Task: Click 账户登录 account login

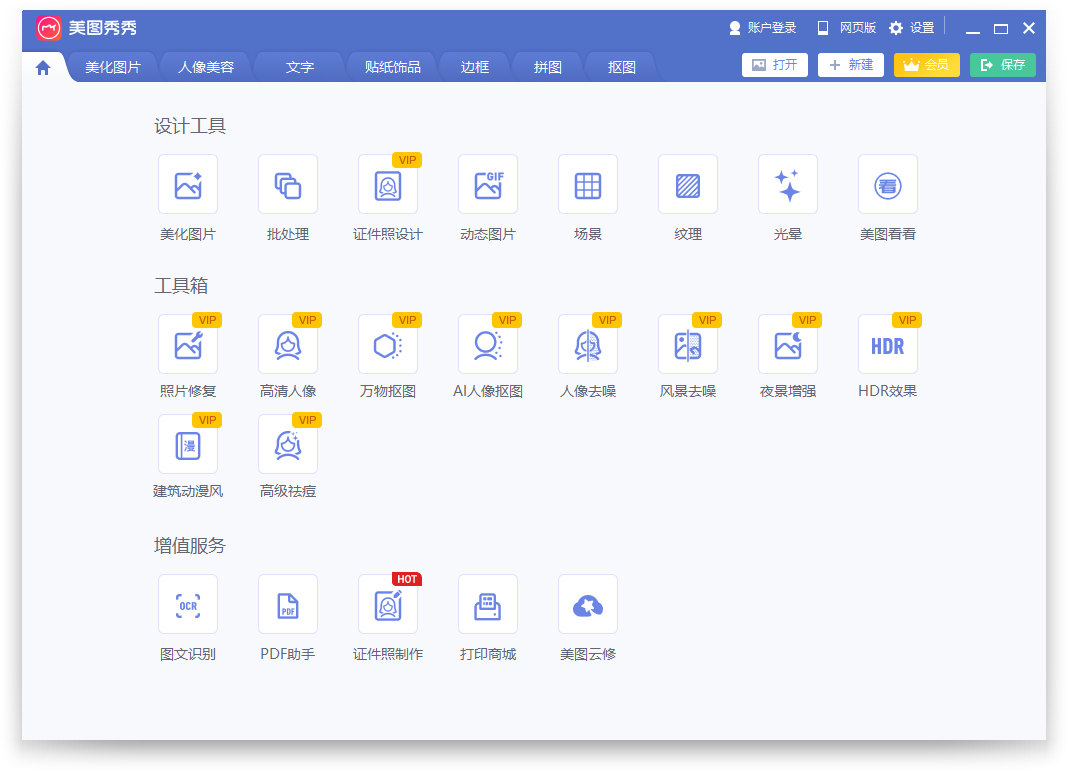Action: pyautogui.click(x=762, y=28)
